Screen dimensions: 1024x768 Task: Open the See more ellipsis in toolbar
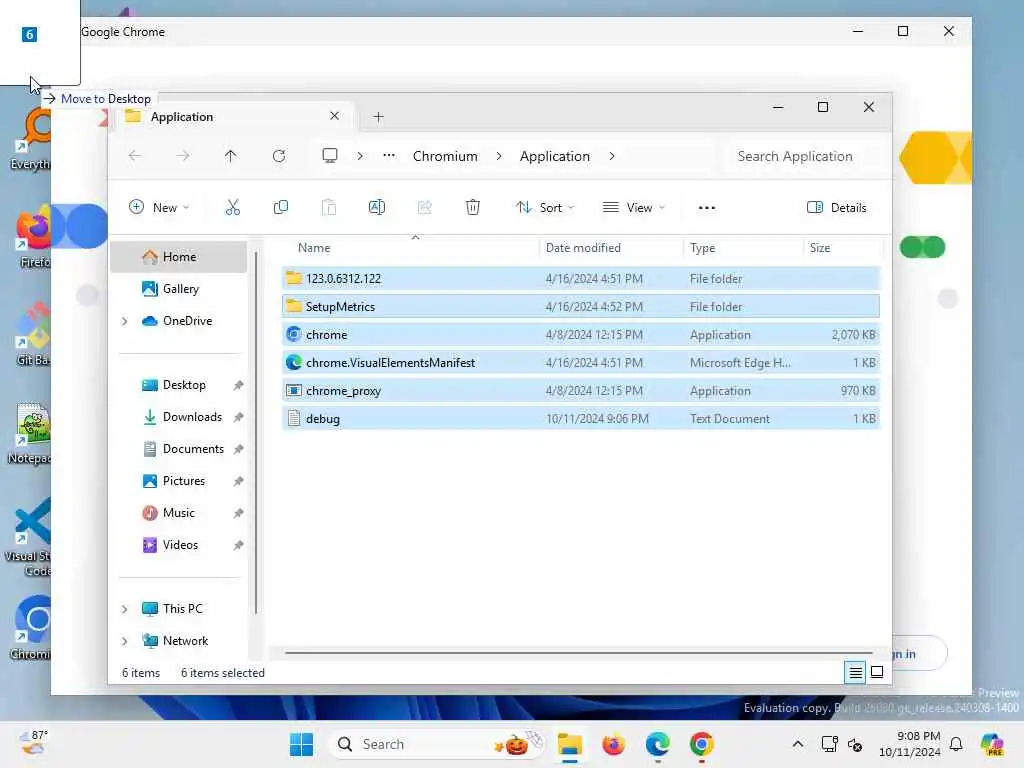(x=707, y=208)
